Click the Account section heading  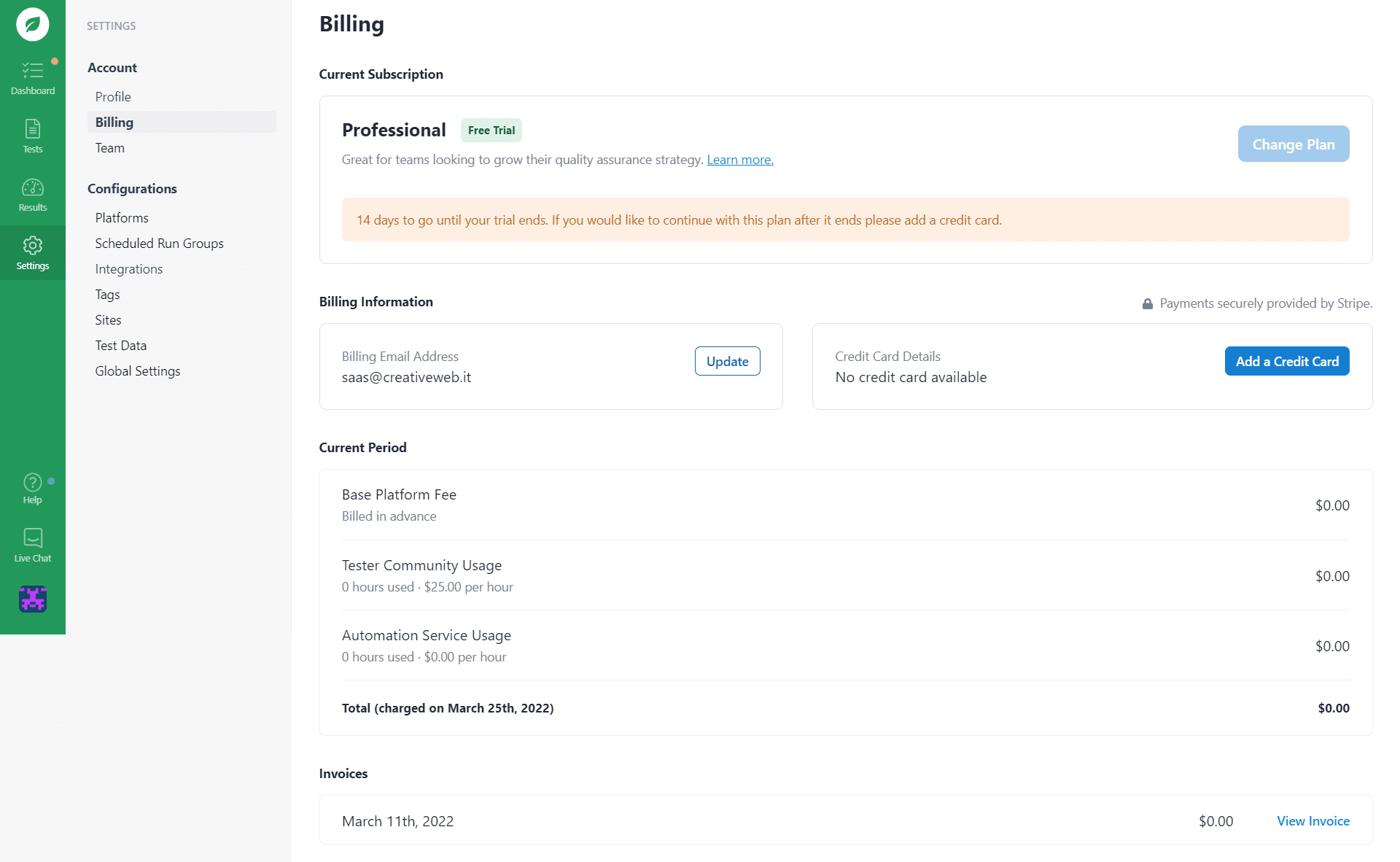coord(112,67)
